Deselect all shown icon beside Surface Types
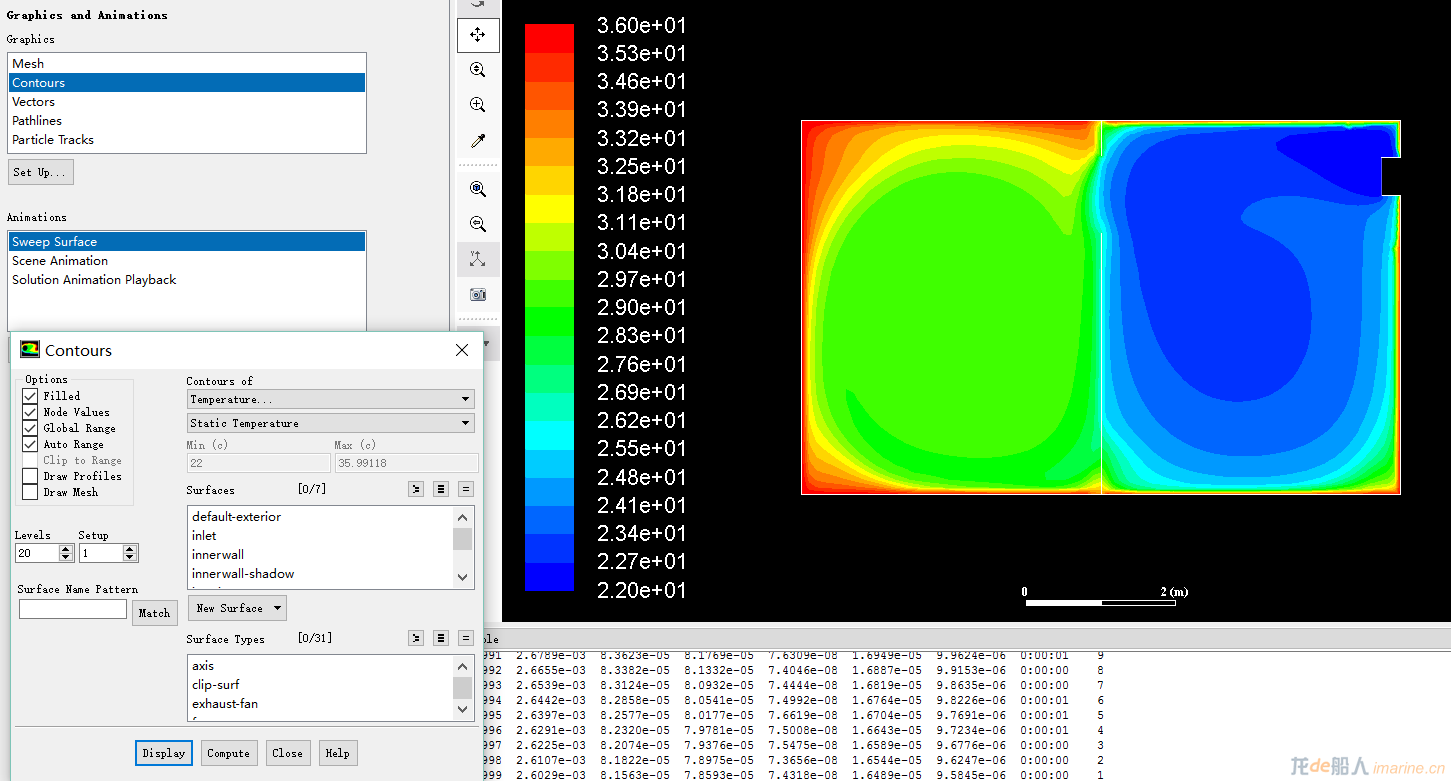 [x=466, y=638]
